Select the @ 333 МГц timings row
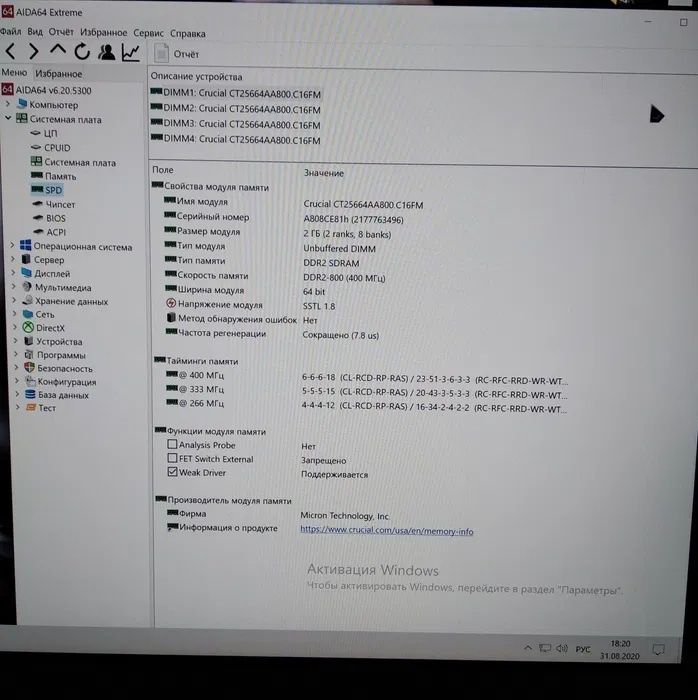This screenshot has width=698, height=700. tap(367, 392)
